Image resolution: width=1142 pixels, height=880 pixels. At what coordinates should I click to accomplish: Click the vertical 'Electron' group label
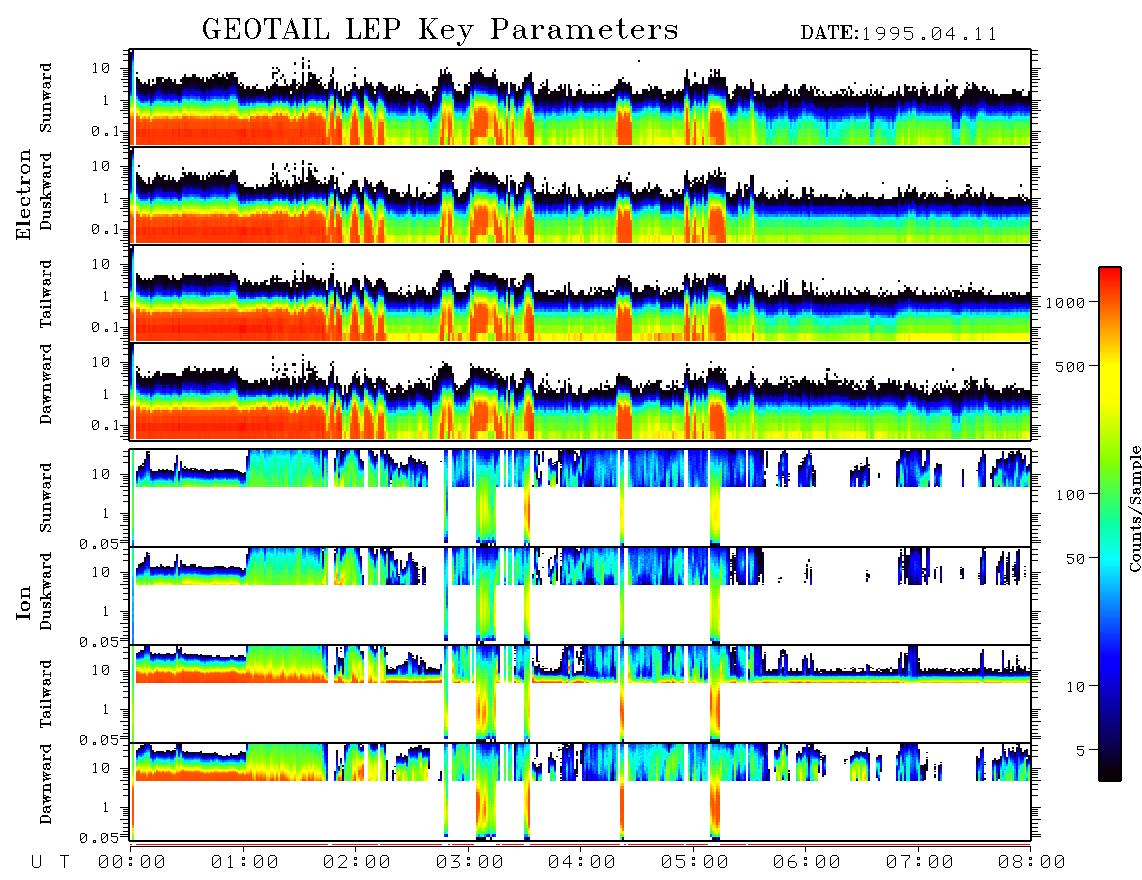pos(23,195)
